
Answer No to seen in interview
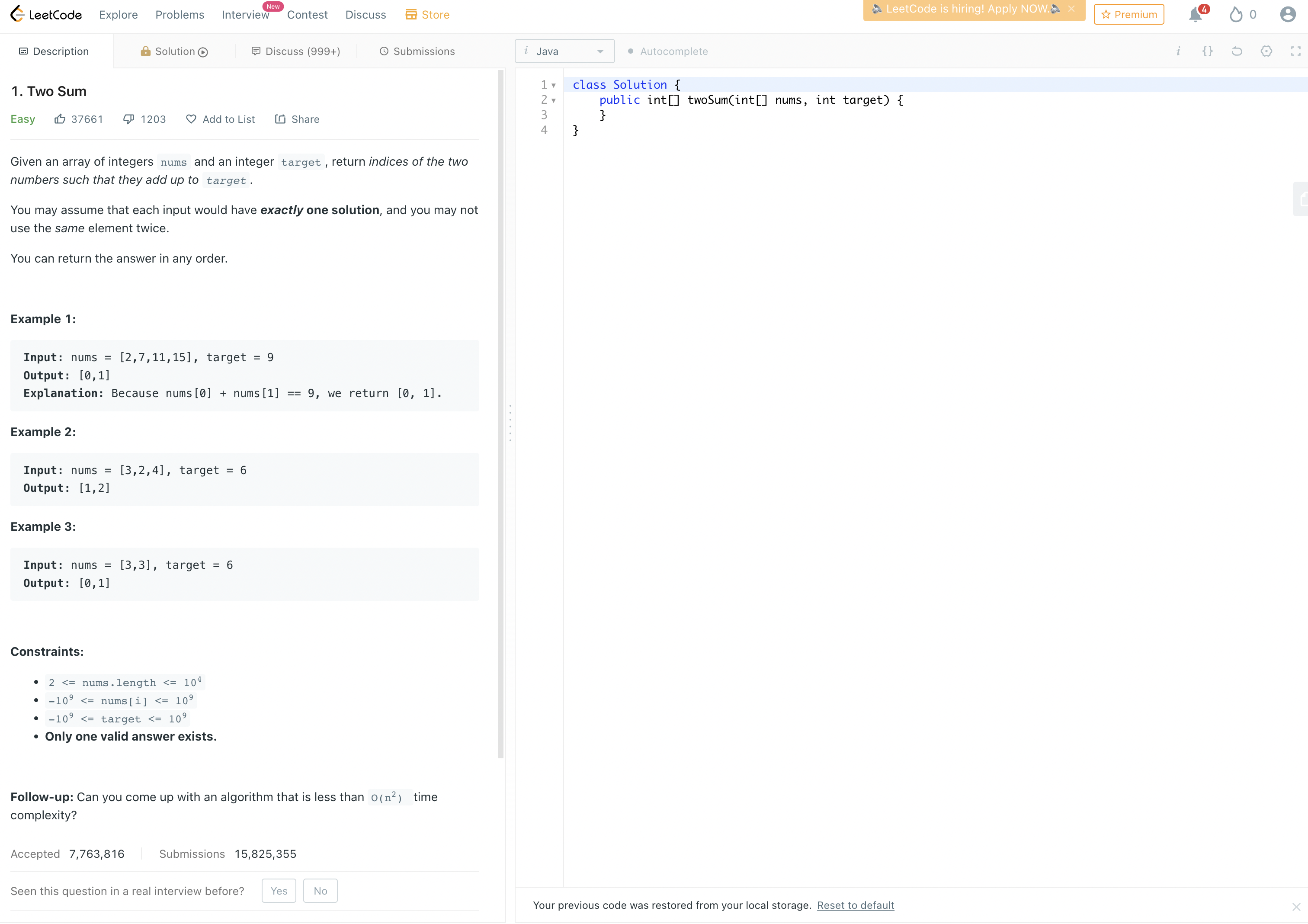coord(320,891)
